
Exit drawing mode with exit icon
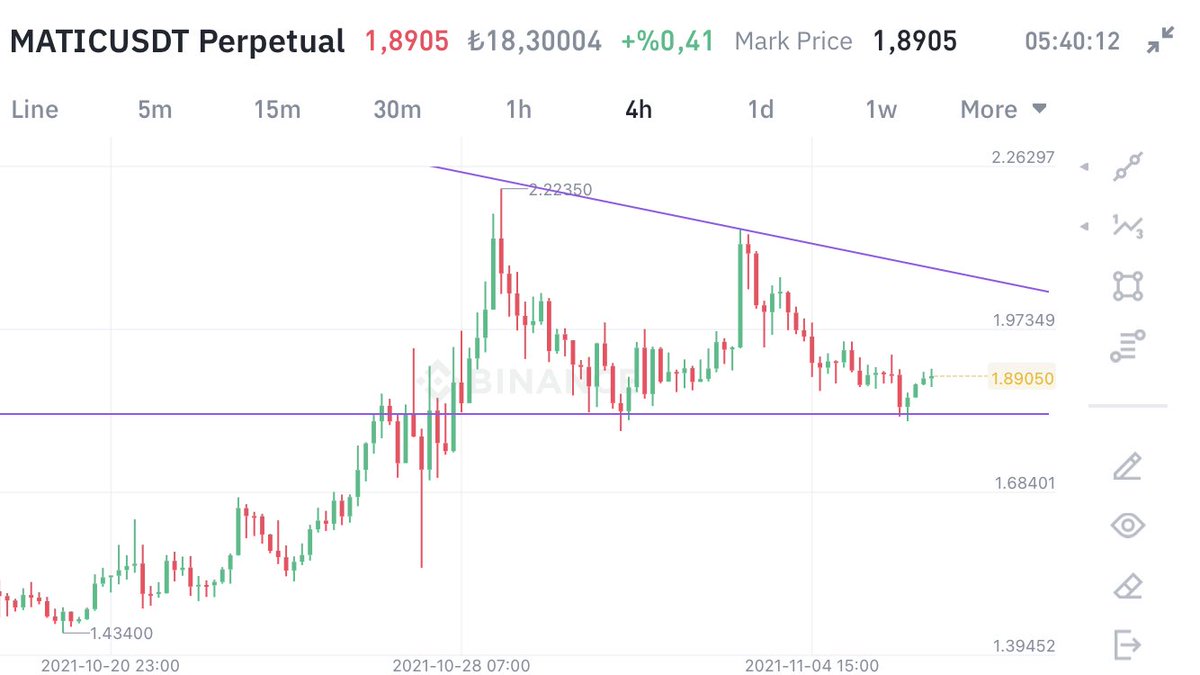[1128, 645]
